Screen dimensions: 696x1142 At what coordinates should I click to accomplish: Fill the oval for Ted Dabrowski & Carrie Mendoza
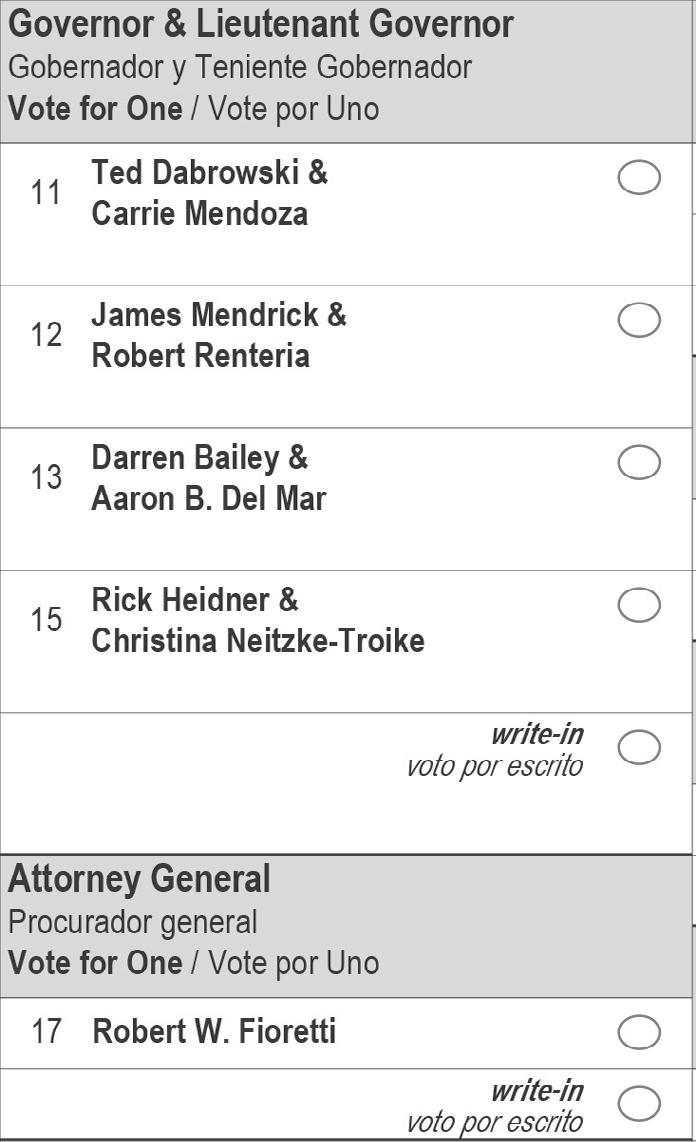pyautogui.click(x=639, y=178)
